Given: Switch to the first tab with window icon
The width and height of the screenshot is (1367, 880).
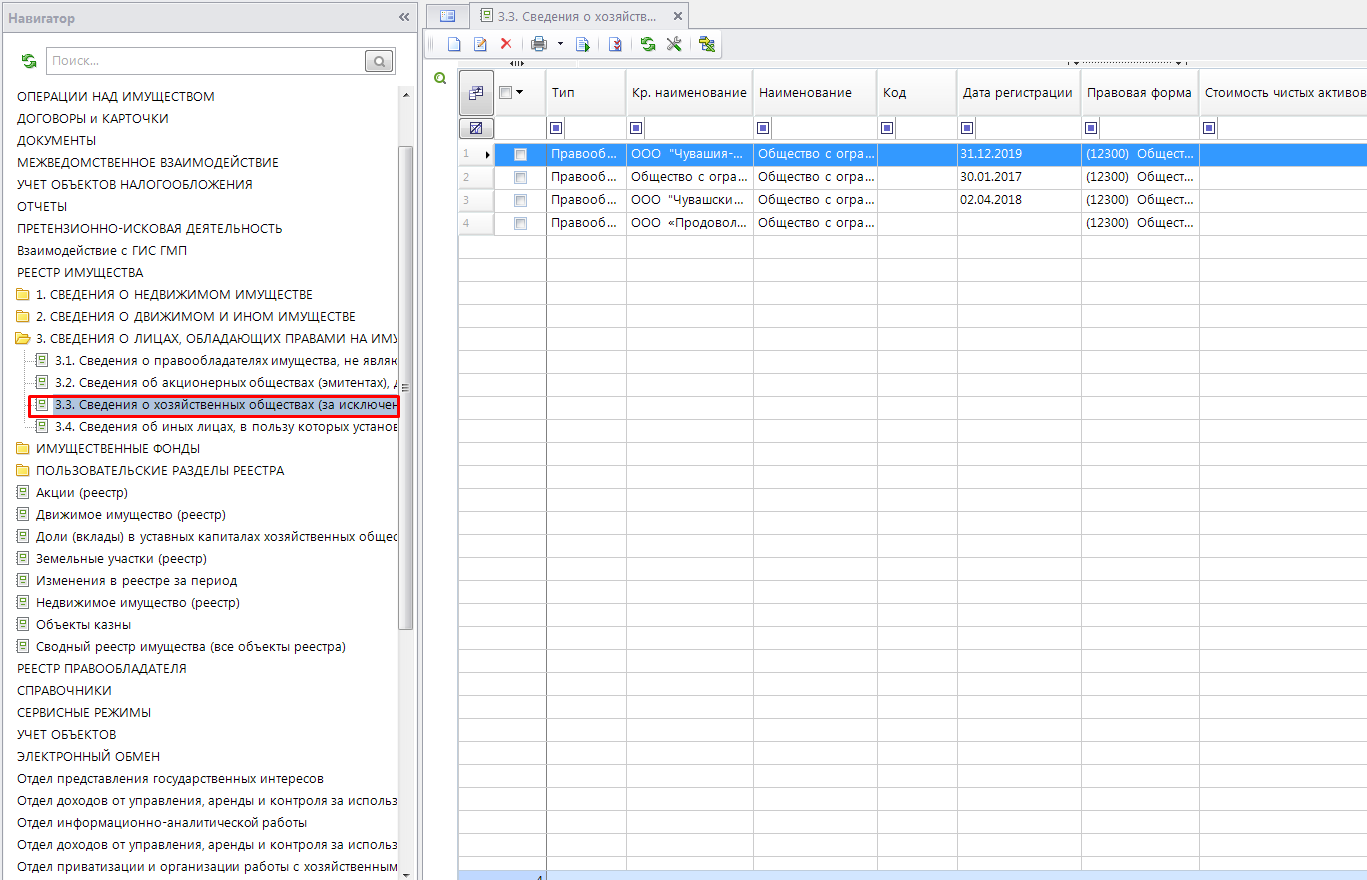Looking at the screenshot, I should click(x=447, y=15).
